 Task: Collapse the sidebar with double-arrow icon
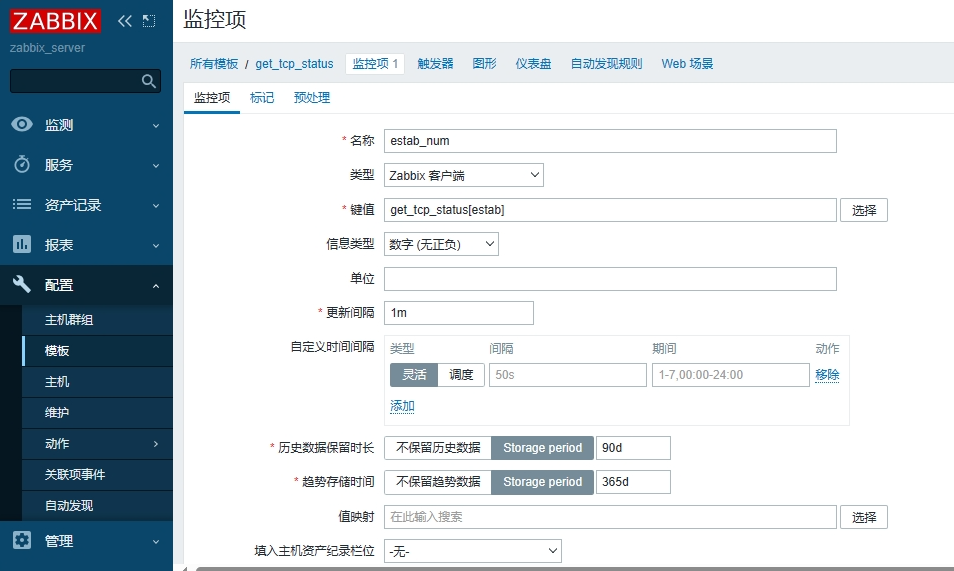[125, 21]
